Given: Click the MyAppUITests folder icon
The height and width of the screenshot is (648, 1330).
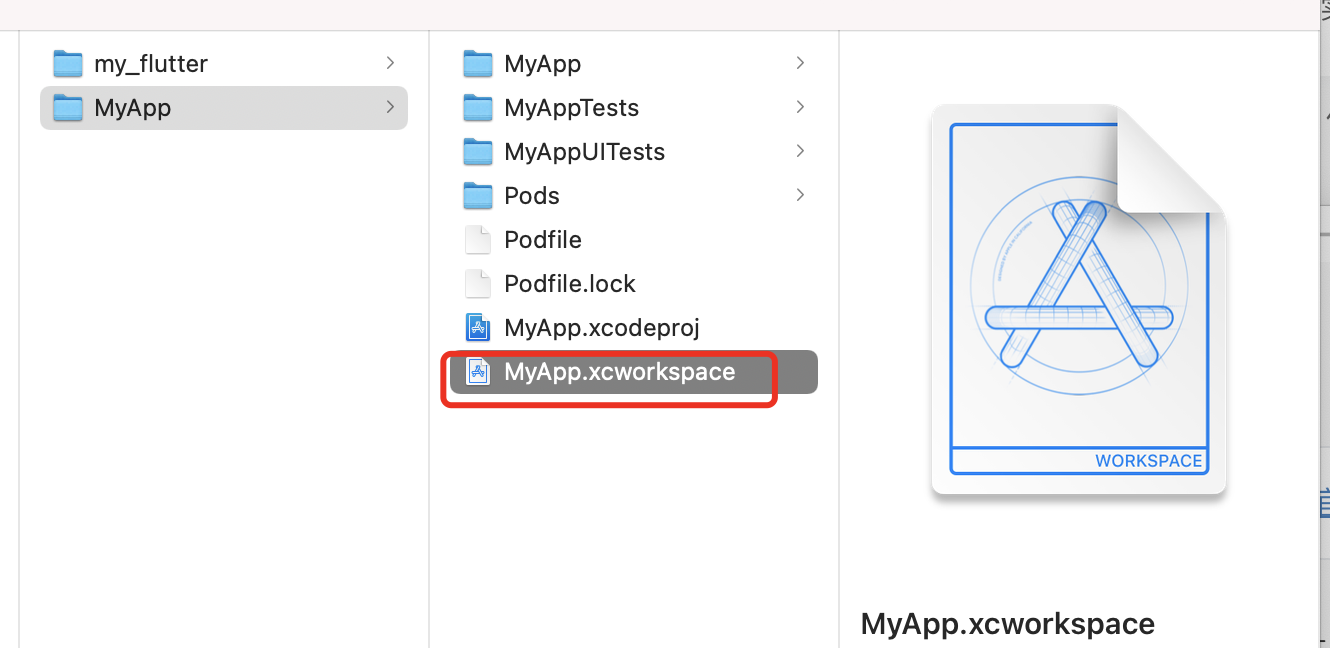Looking at the screenshot, I should point(478,152).
